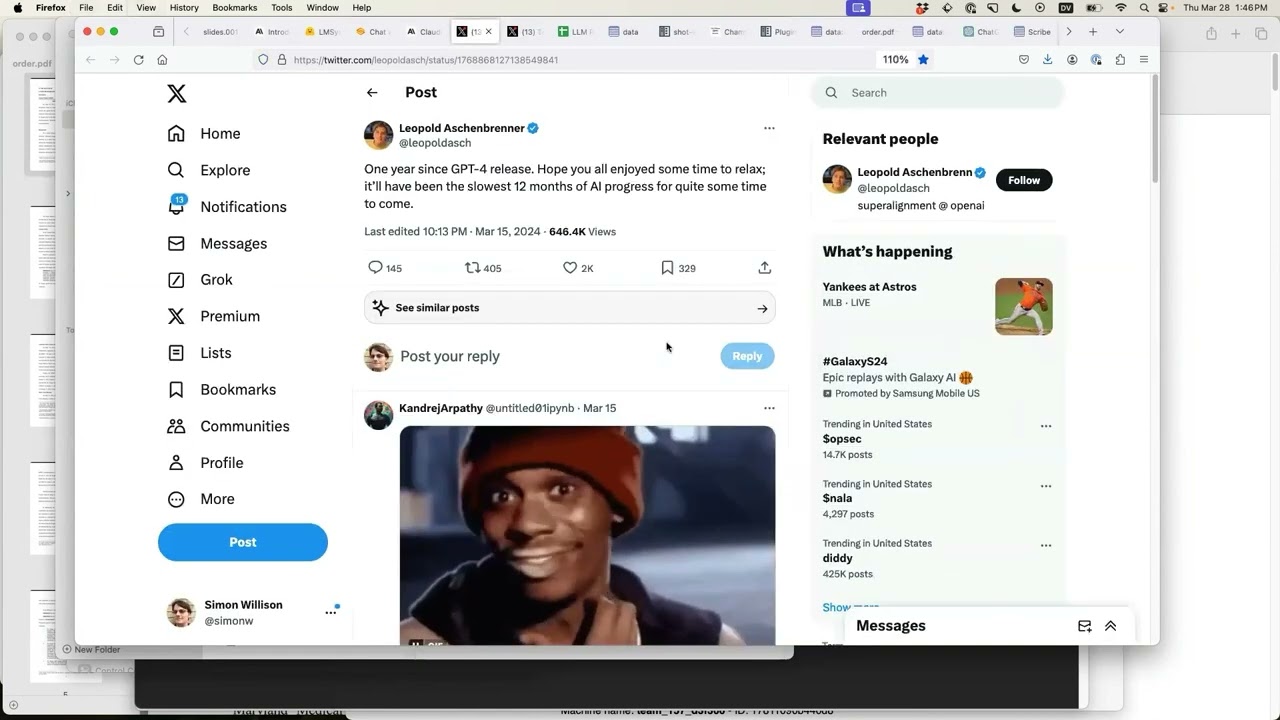This screenshot has height=720, width=1280.
Task: Open the three-dot menu on KandrejArpathy's reply
Action: pos(769,408)
